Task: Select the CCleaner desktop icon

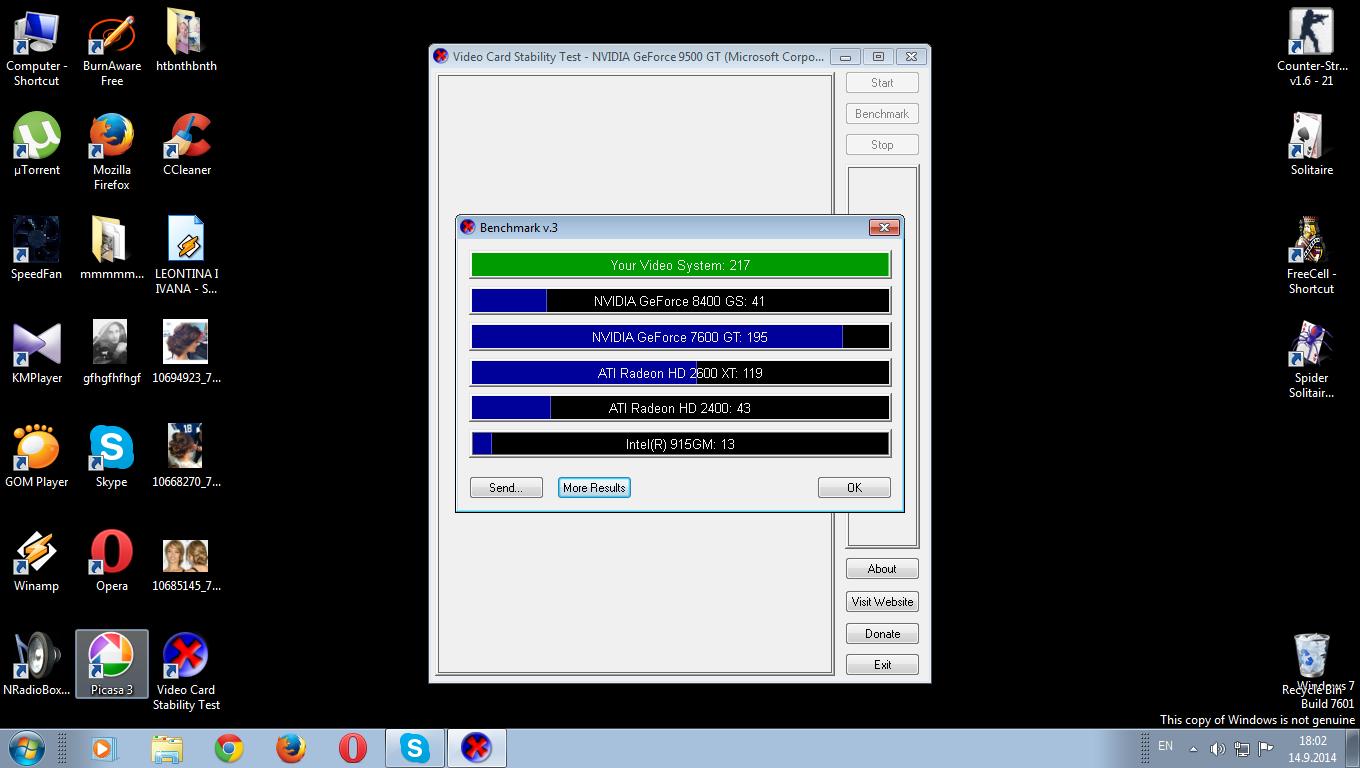Action: (x=187, y=144)
